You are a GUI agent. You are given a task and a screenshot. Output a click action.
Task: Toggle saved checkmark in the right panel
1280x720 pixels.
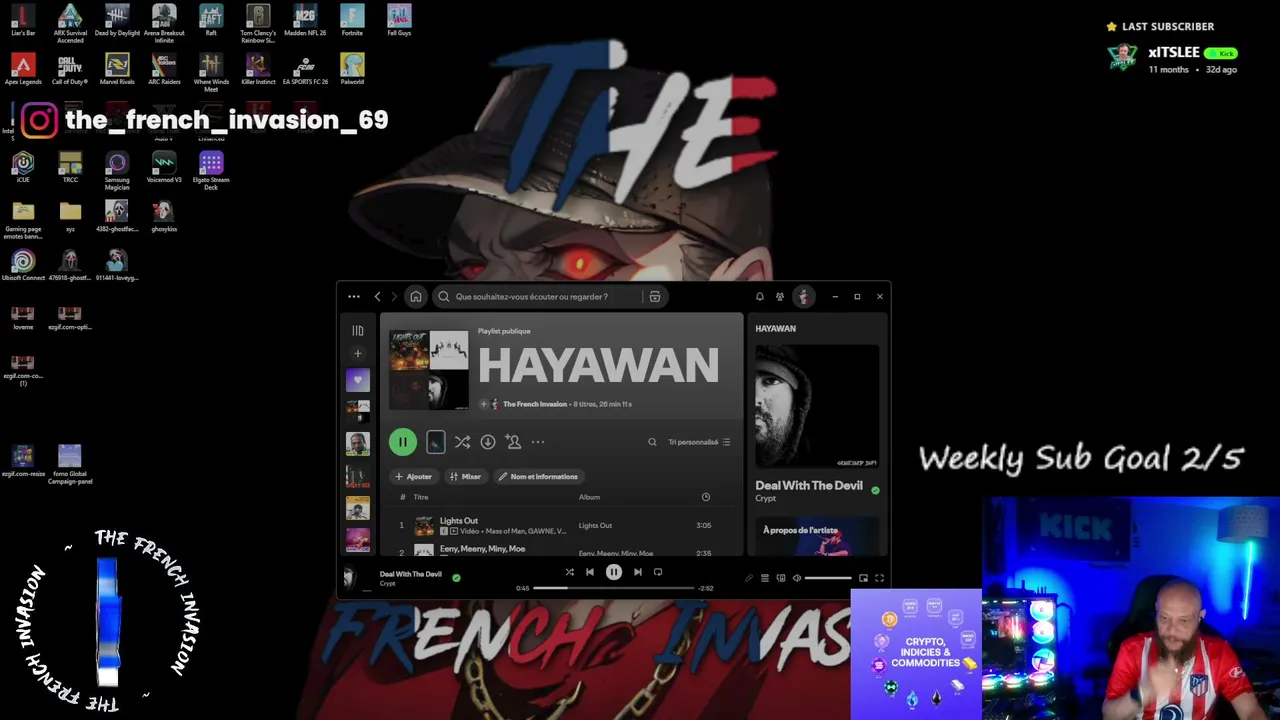tap(875, 490)
